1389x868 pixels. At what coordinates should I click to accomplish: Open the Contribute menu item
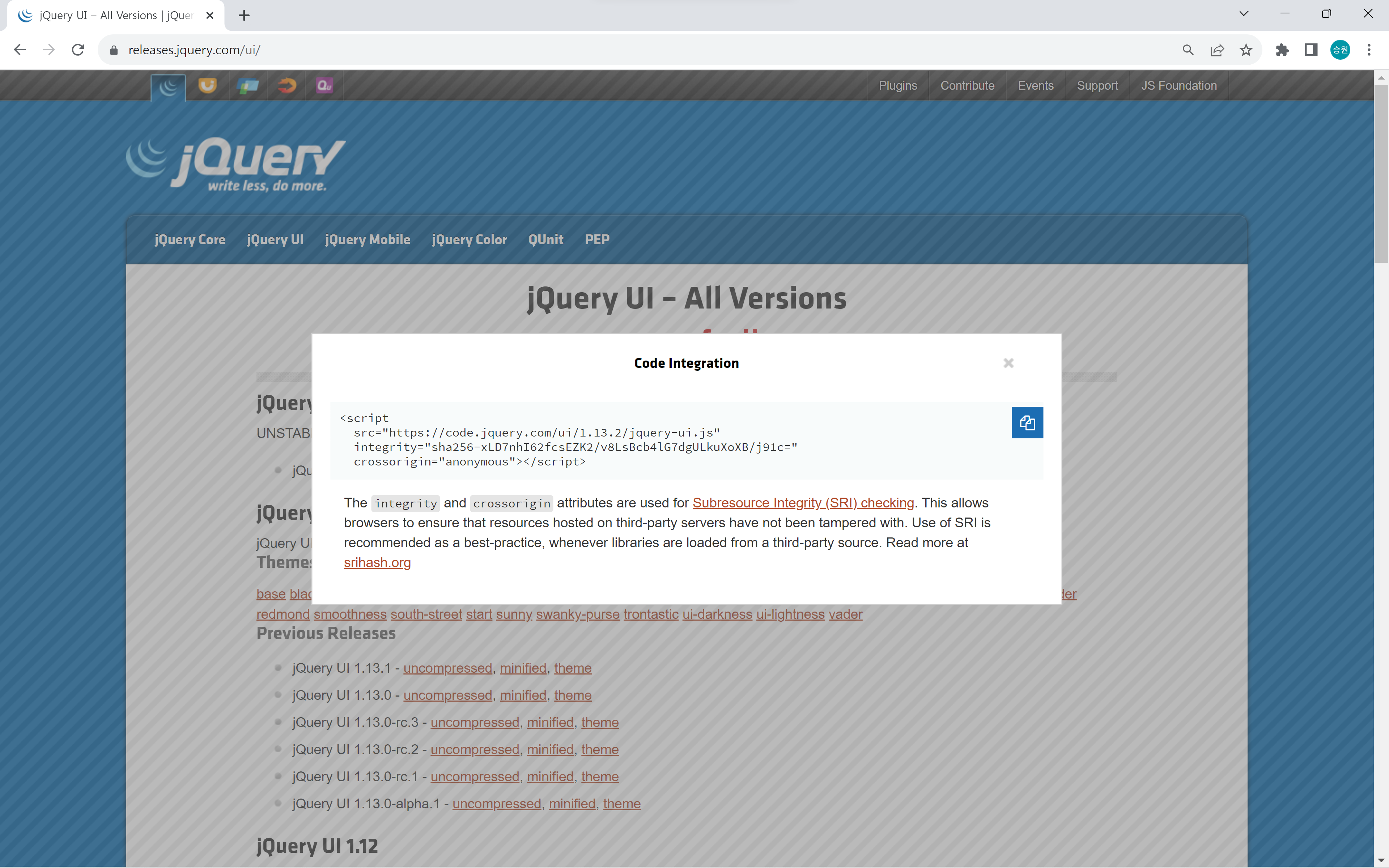click(x=967, y=86)
